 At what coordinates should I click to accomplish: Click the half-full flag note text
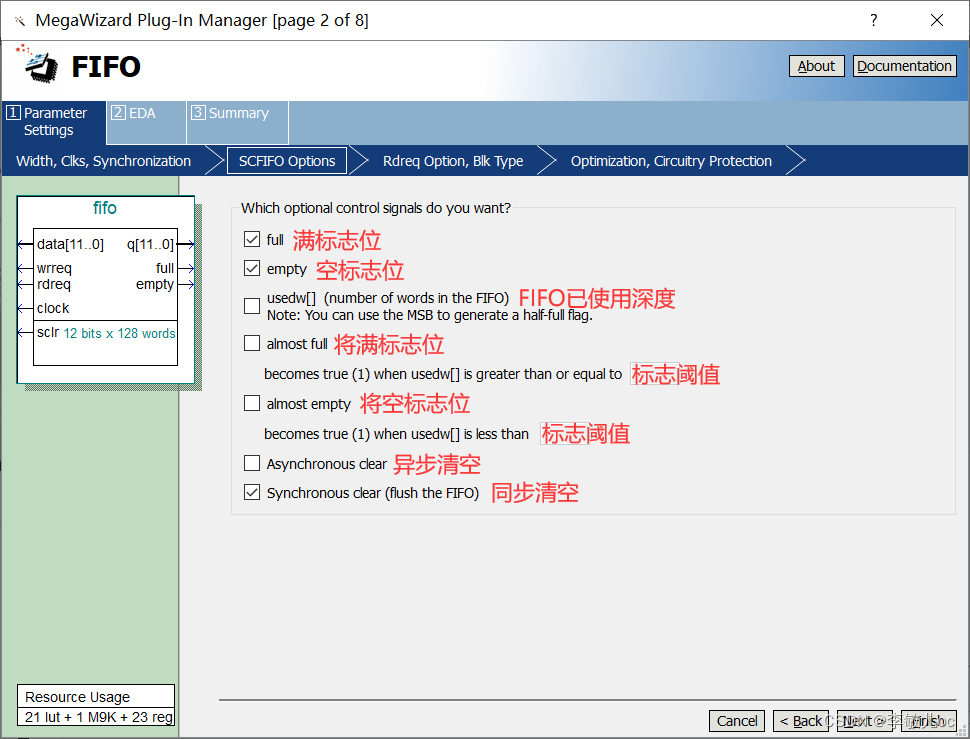point(430,315)
